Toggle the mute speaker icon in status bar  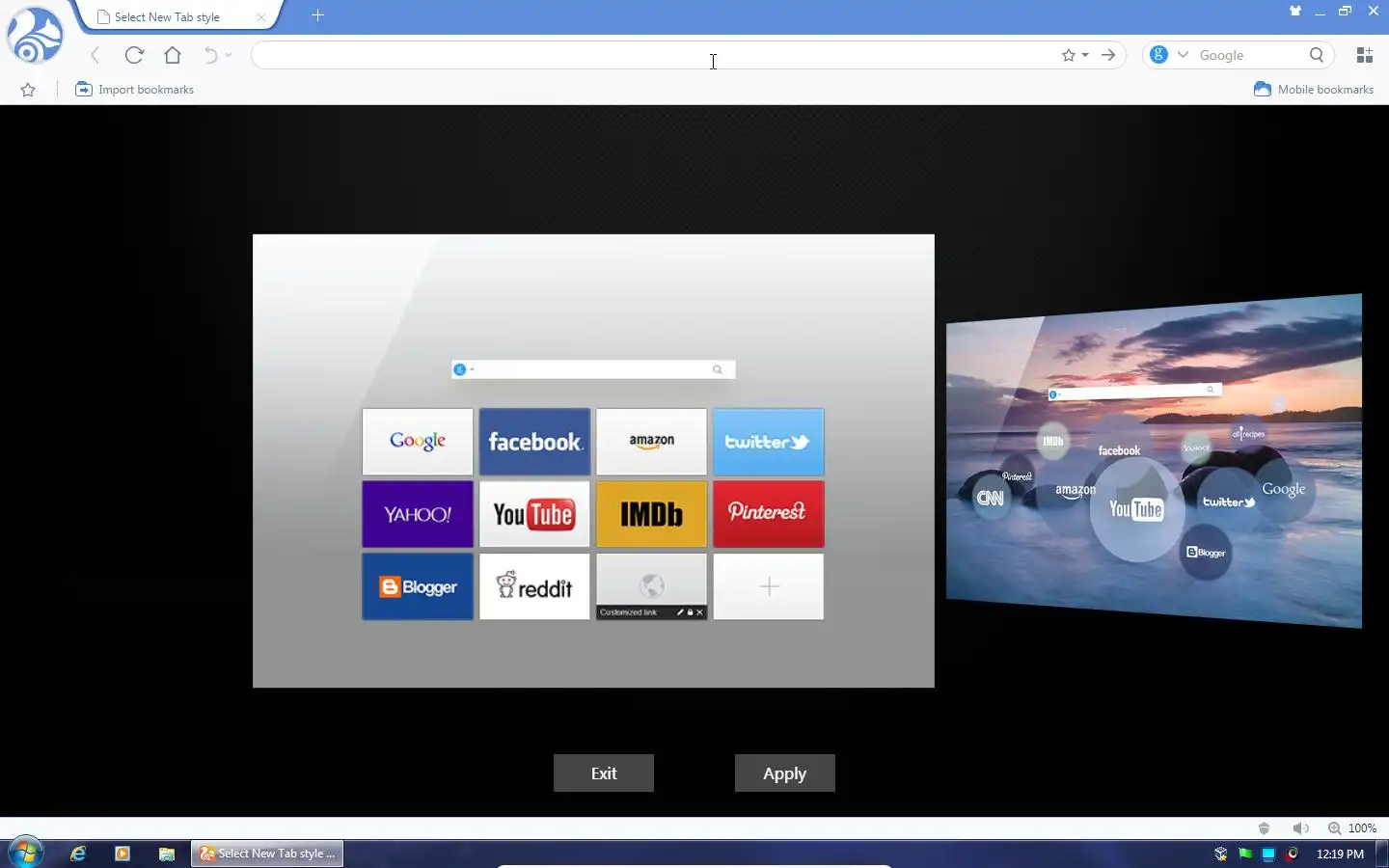pyautogui.click(x=1300, y=828)
